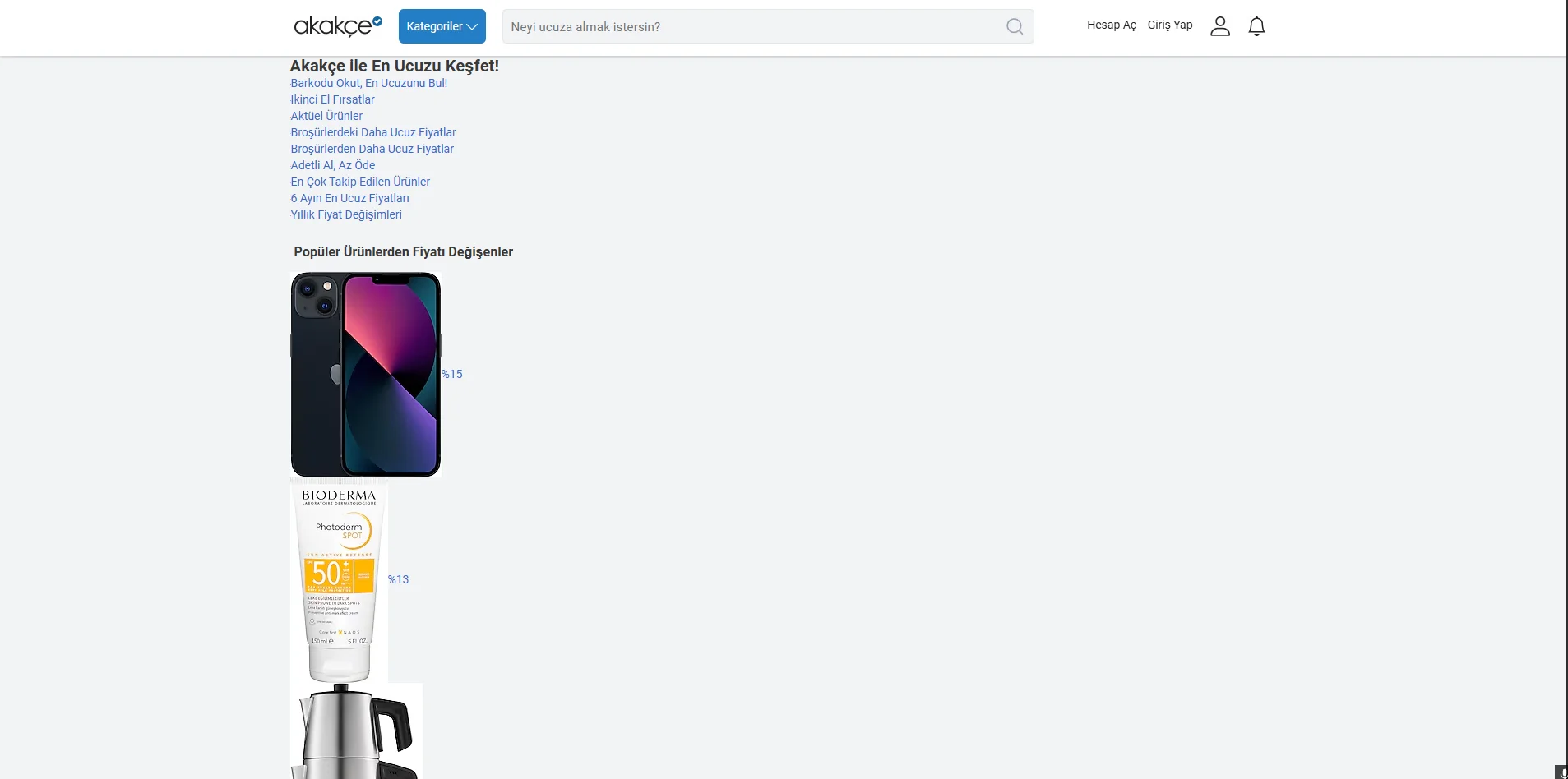The image size is (1568, 779).
Task: Open the notifications bell icon
Action: click(1256, 26)
